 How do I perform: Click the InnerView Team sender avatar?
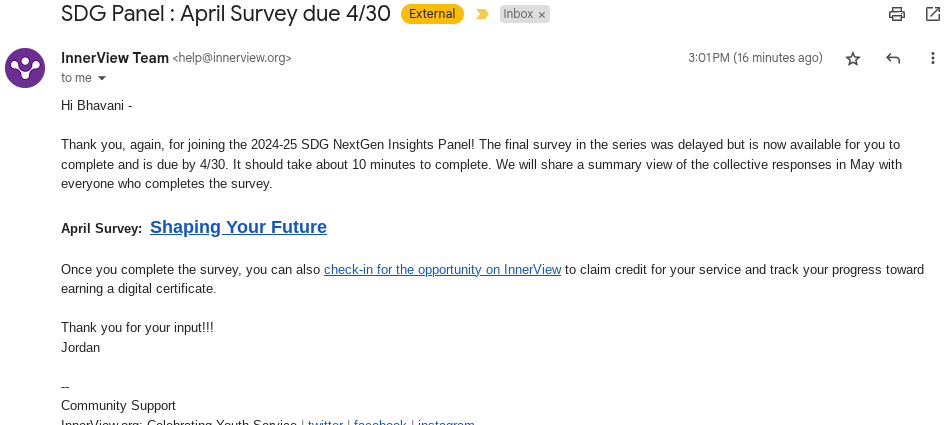(24, 67)
